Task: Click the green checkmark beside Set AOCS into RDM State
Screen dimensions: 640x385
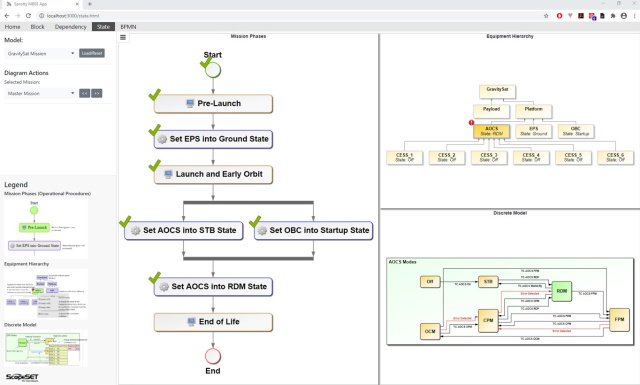Action: 154,278
